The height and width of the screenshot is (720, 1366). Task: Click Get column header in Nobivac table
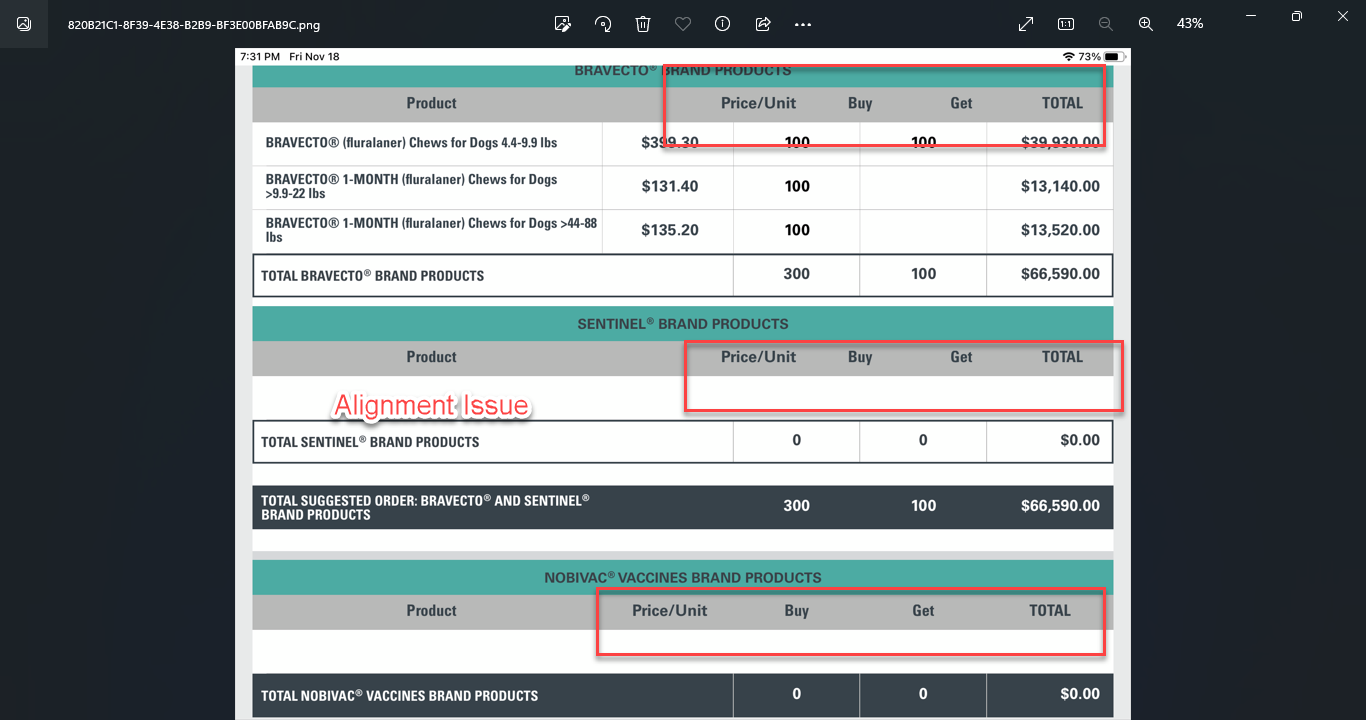923,611
